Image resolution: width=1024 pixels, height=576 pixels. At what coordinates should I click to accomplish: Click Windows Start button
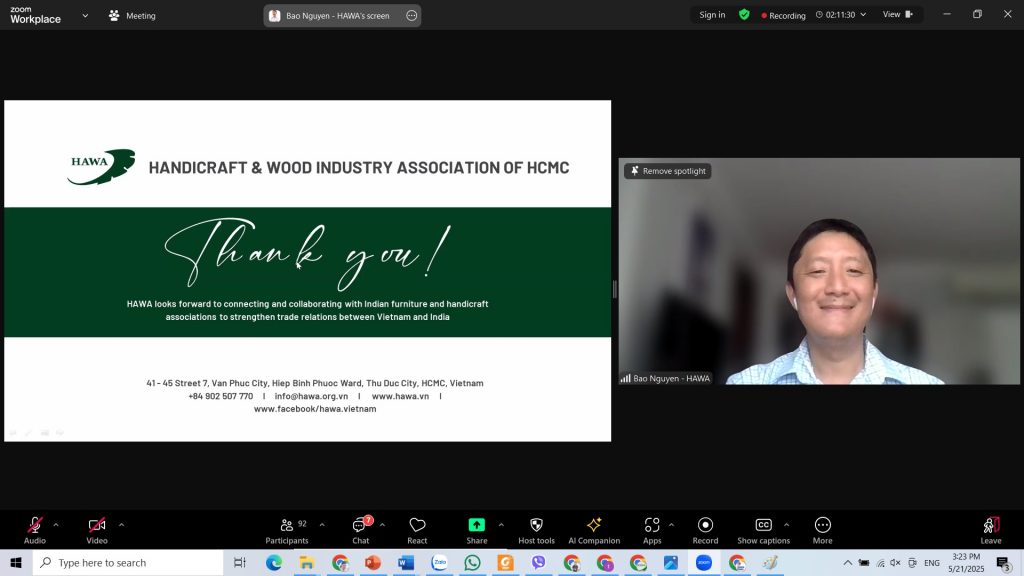tap(16, 562)
